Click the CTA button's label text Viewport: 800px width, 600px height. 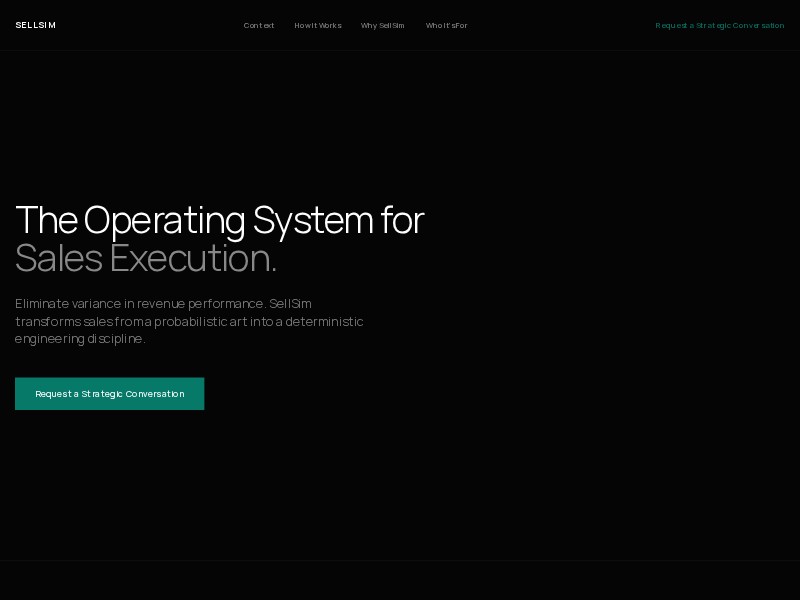(110, 394)
